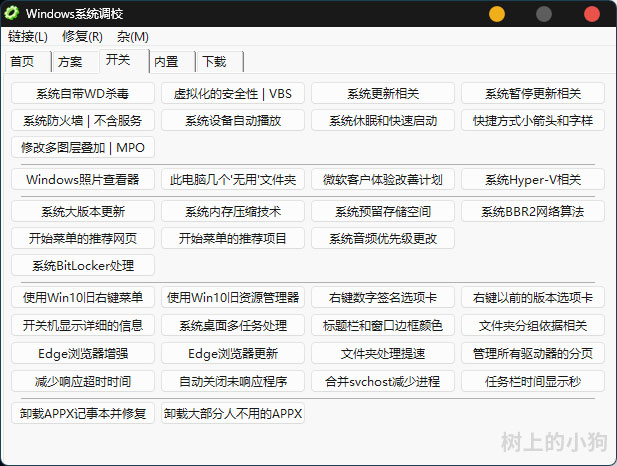Click 开关机显示详细的信息 button
This screenshot has height=466, width=617.
click(x=83, y=325)
